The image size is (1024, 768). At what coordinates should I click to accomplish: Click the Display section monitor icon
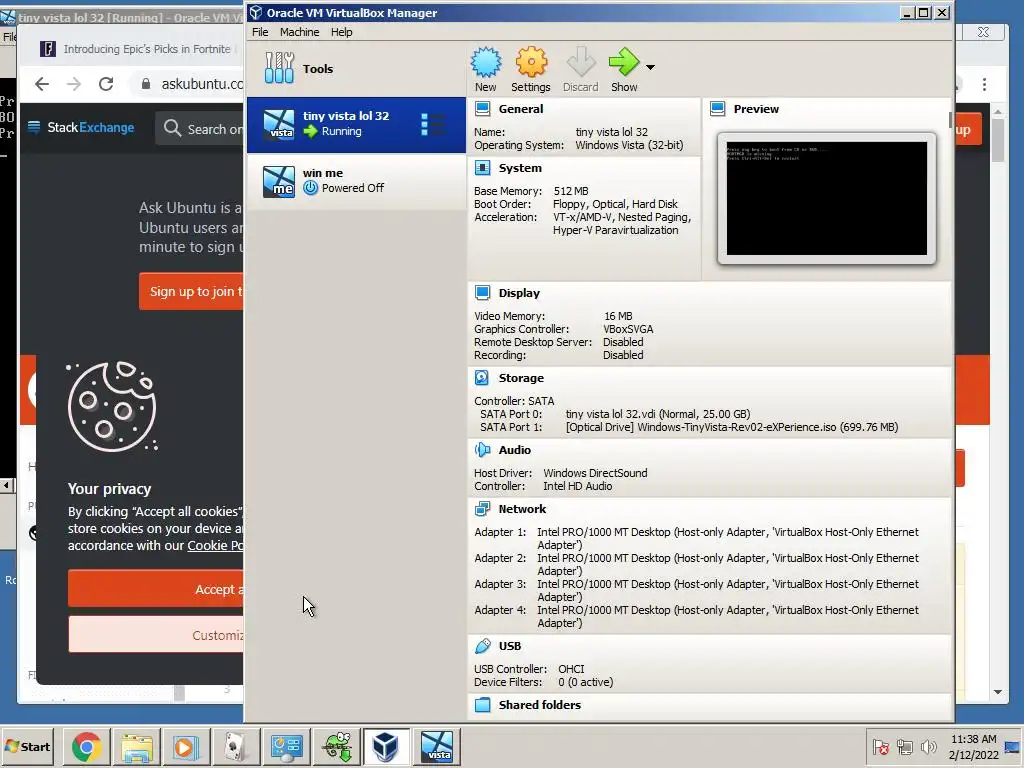pos(483,293)
